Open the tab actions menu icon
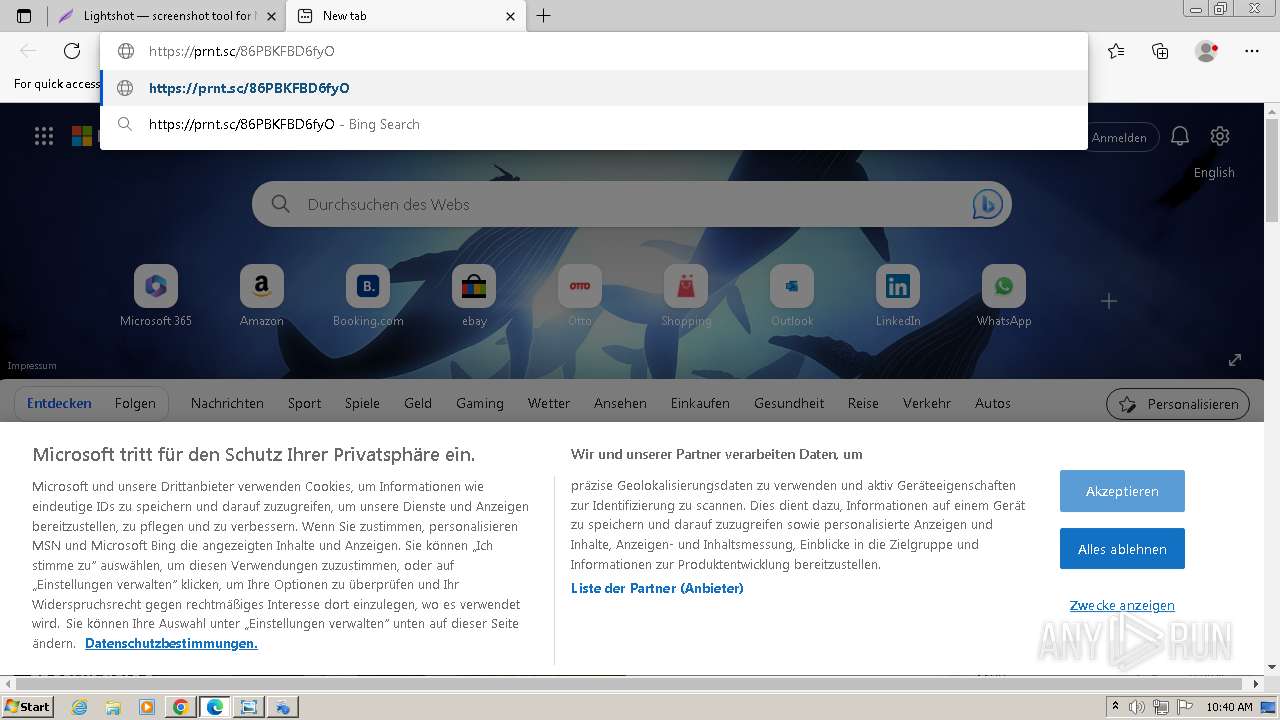 (x=24, y=16)
